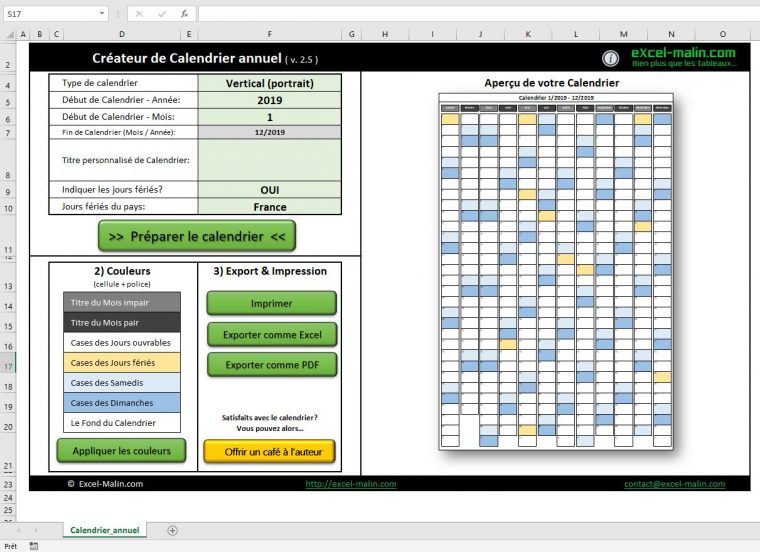Click the Prêt status bar text
Screen dimensions: 760x552
tap(11, 546)
